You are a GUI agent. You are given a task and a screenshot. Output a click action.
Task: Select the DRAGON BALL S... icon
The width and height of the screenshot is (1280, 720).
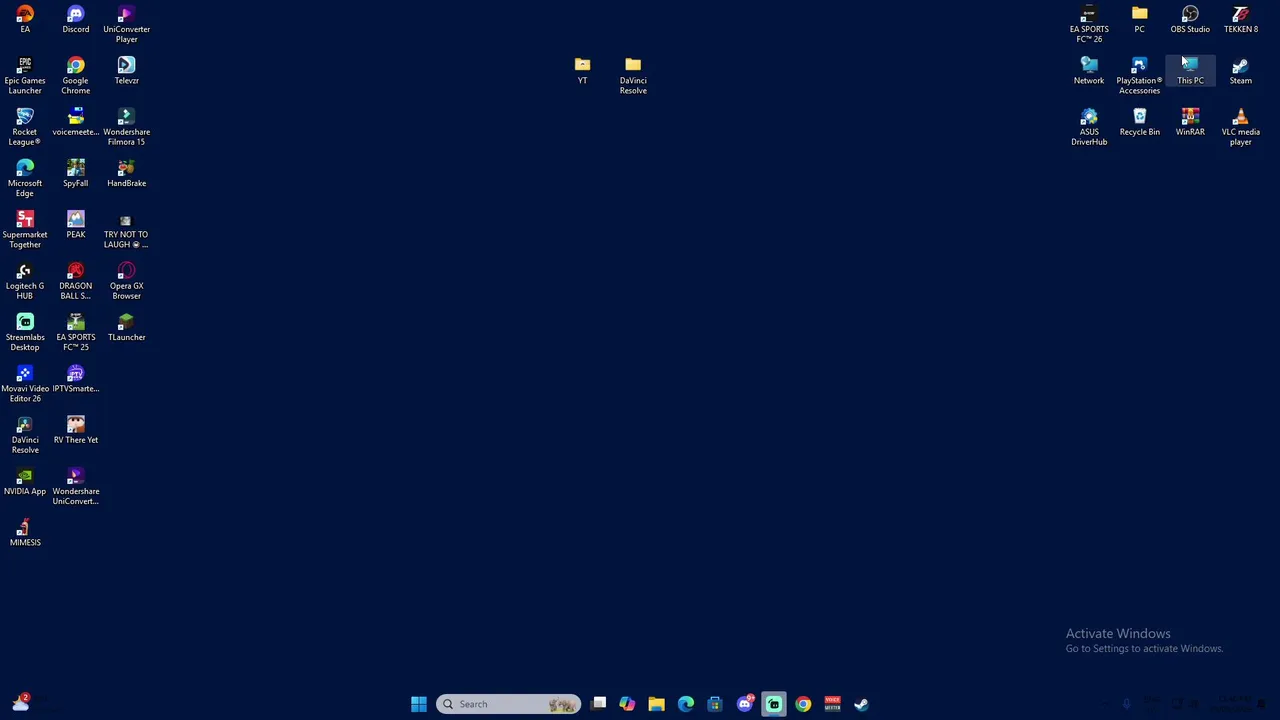pyautogui.click(x=75, y=281)
